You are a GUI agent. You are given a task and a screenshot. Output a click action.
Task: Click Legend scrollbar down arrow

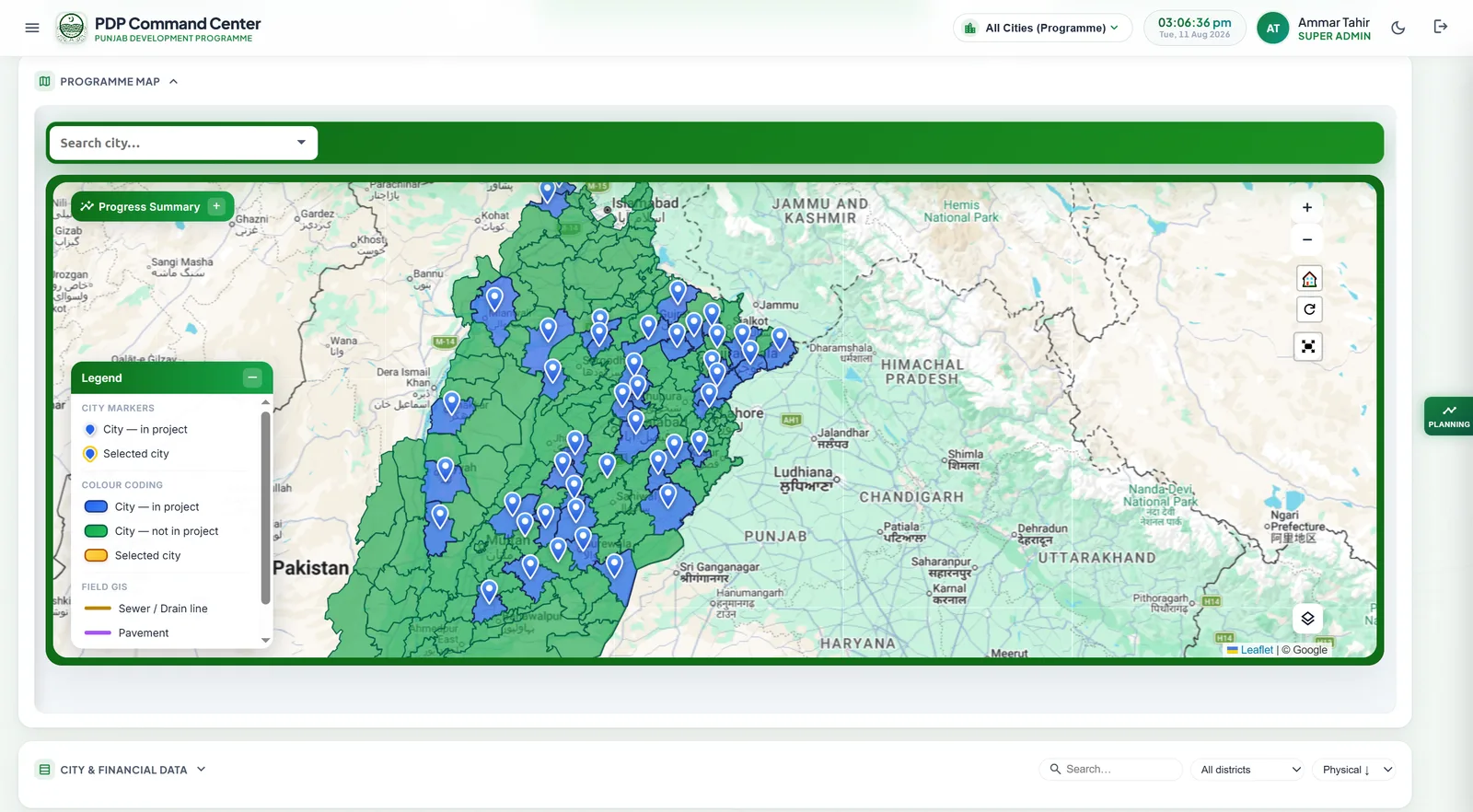click(265, 640)
